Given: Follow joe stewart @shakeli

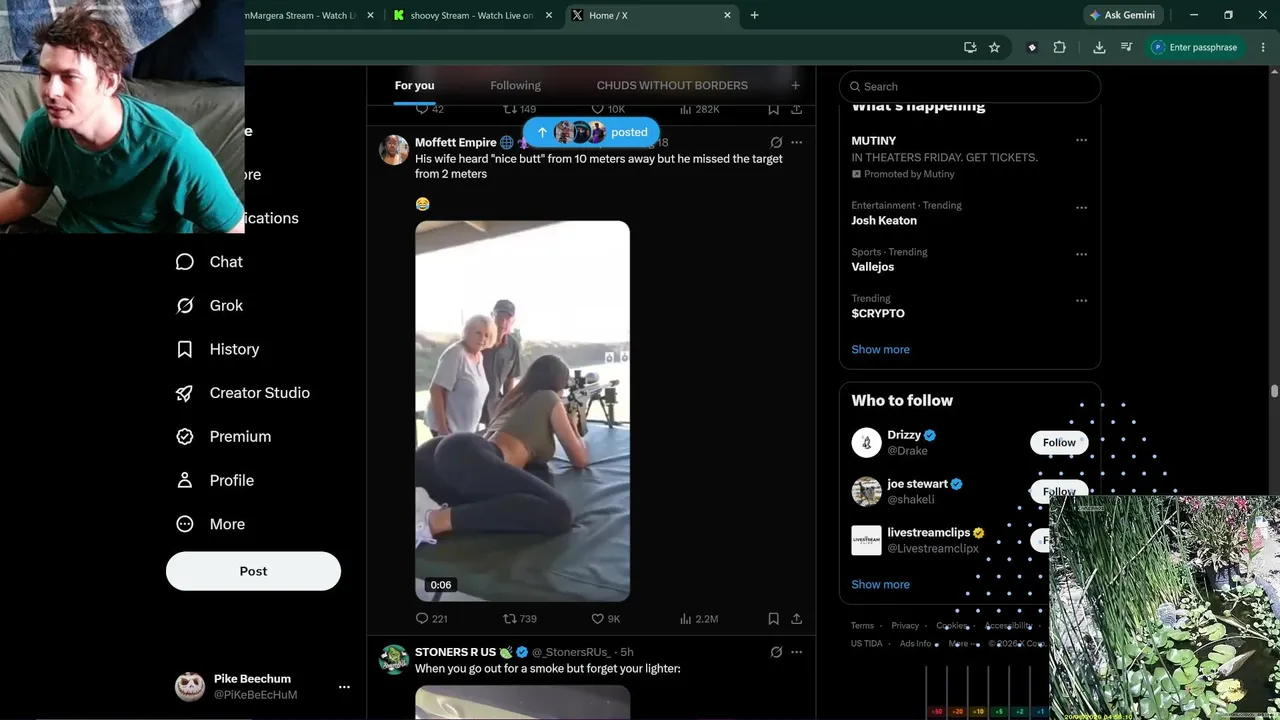Looking at the screenshot, I should tap(1059, 491).
